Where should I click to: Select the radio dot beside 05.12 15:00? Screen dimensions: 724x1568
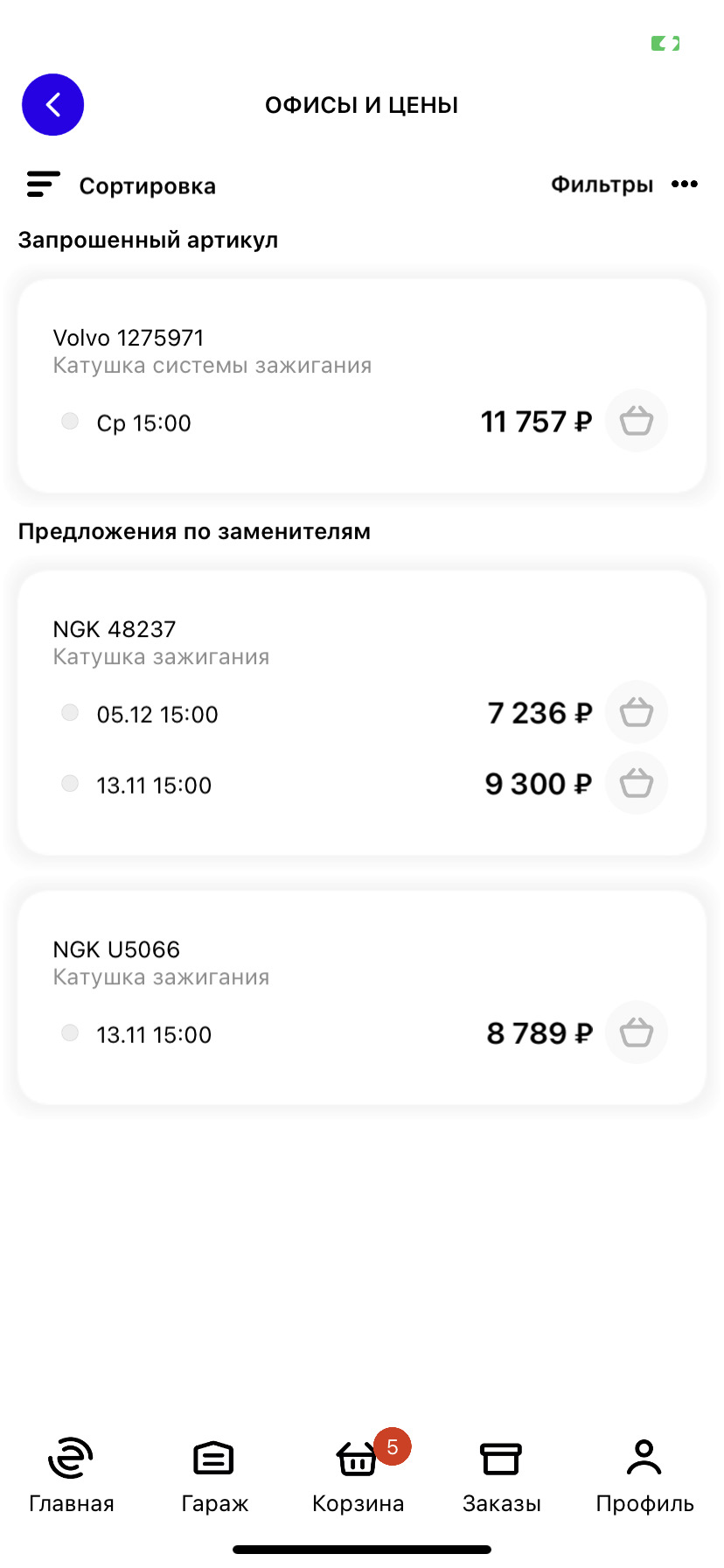tap(70, 713)
